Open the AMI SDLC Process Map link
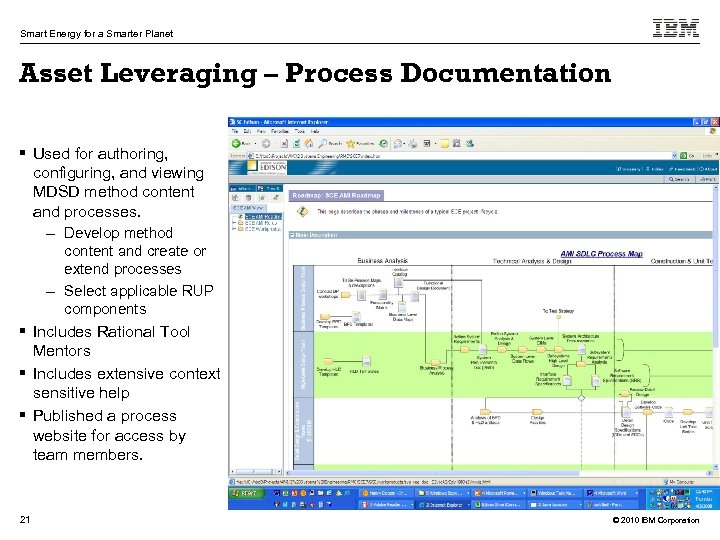The height and width of the screenshot is (540, 720). tap(602, 253)
